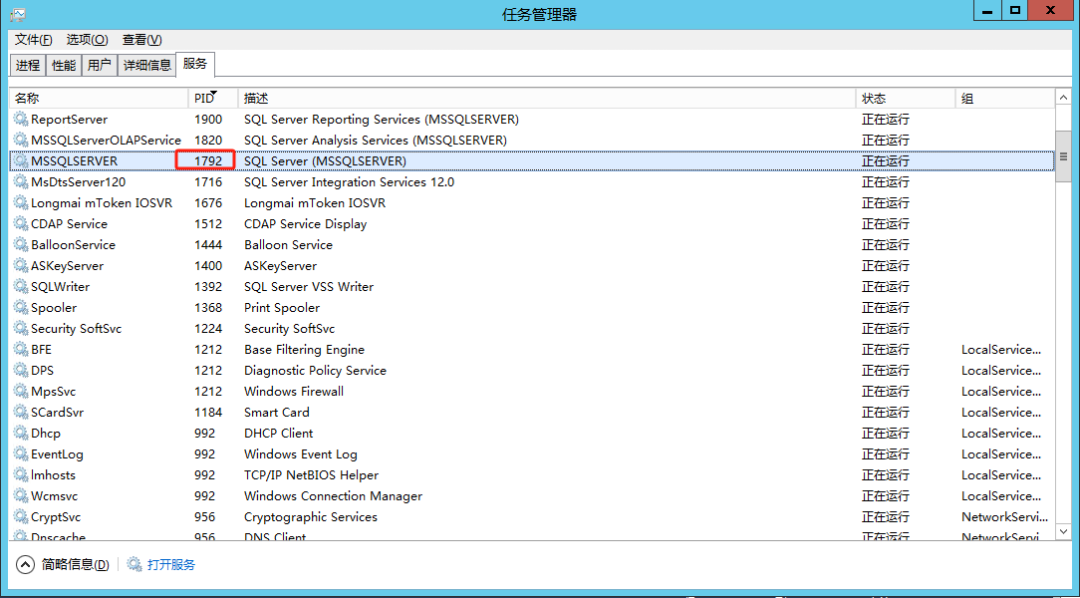Select the CDAP Service Display description
Viewport: 1080px width, 598px height.
click(x=305, y=224)
